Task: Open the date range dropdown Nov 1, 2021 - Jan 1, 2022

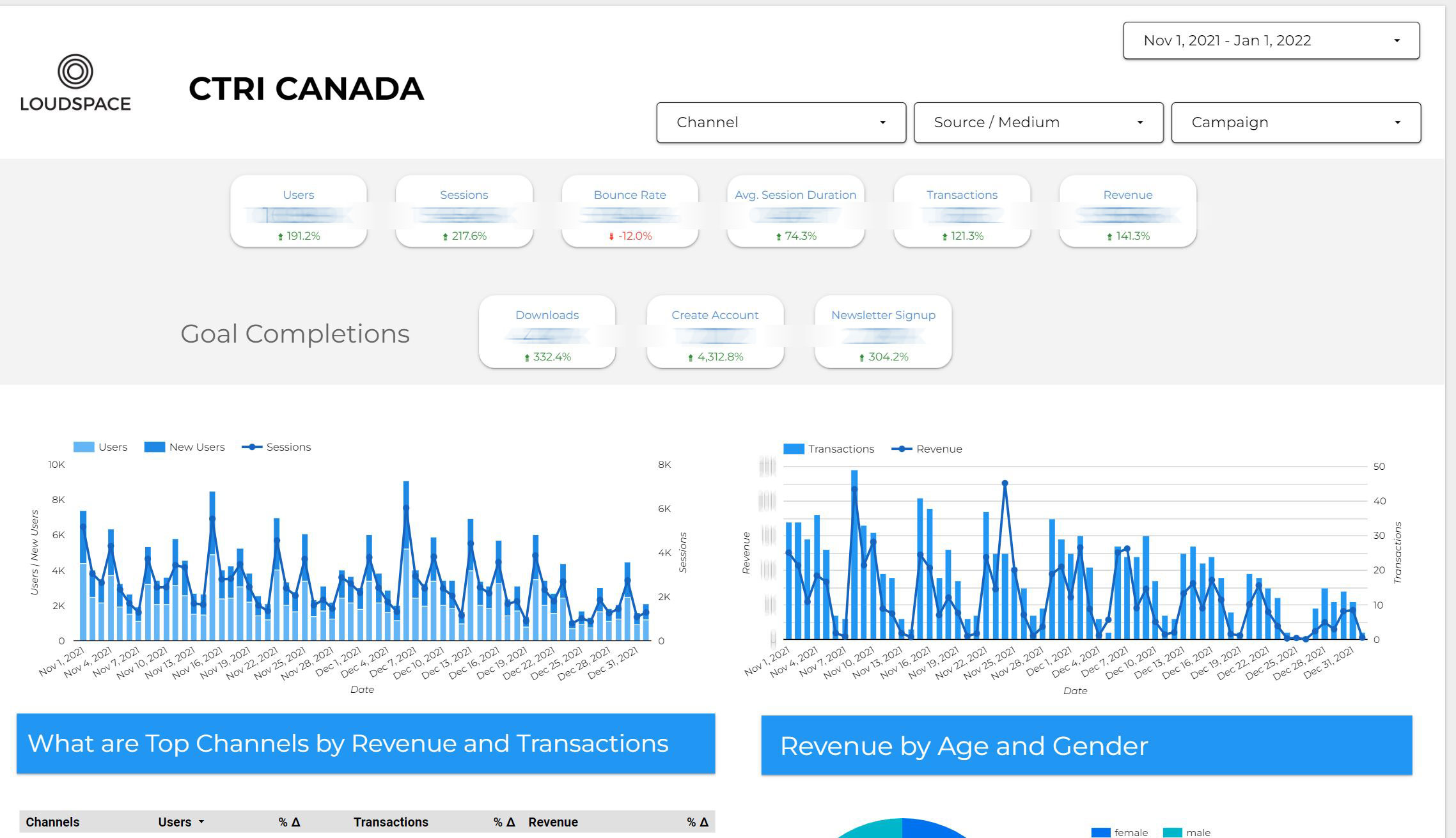Action: (x=1271, y=40)
